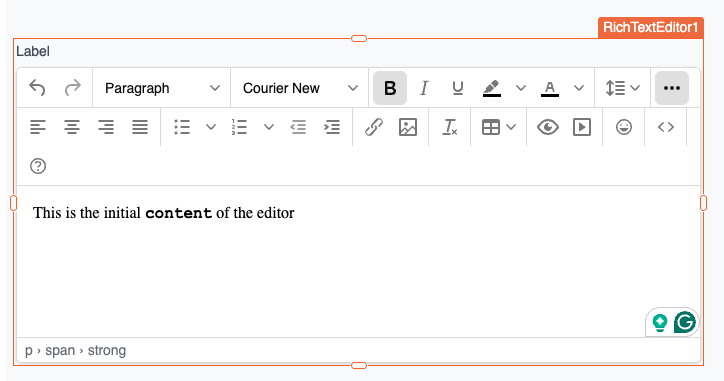724x381 pixels.
Task: Toggle Italic formatting
Action: (424, 88)
